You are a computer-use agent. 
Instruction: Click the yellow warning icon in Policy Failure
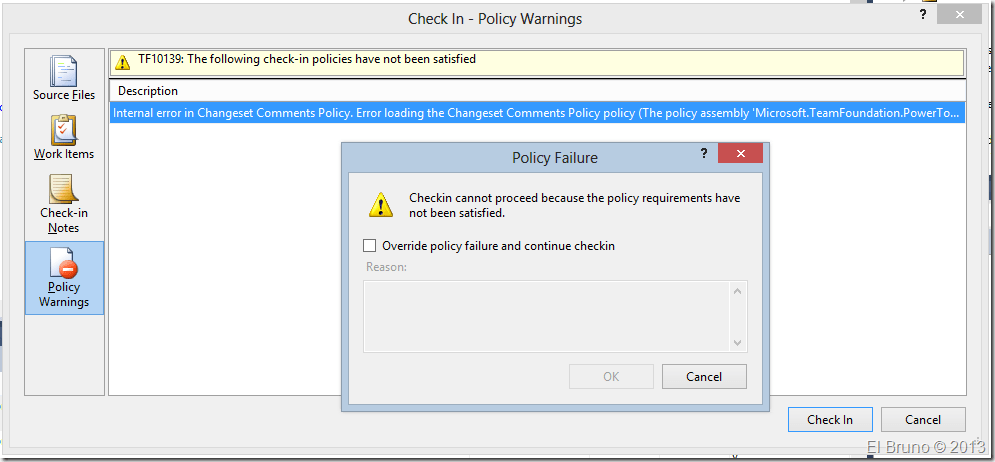[x=381, y=205]
